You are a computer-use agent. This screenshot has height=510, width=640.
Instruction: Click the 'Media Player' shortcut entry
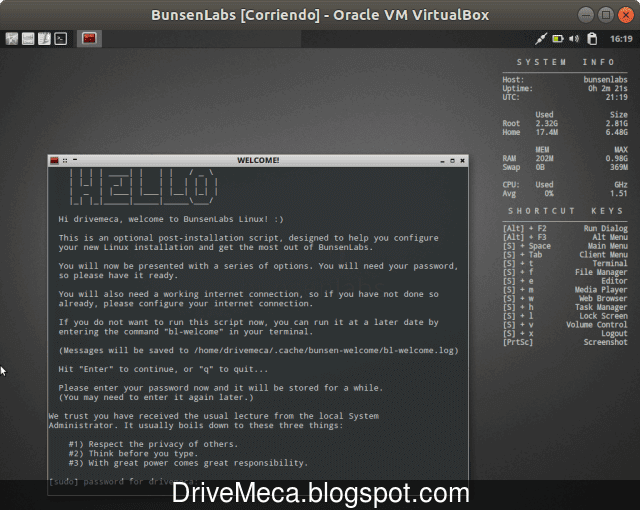[601, 290]
